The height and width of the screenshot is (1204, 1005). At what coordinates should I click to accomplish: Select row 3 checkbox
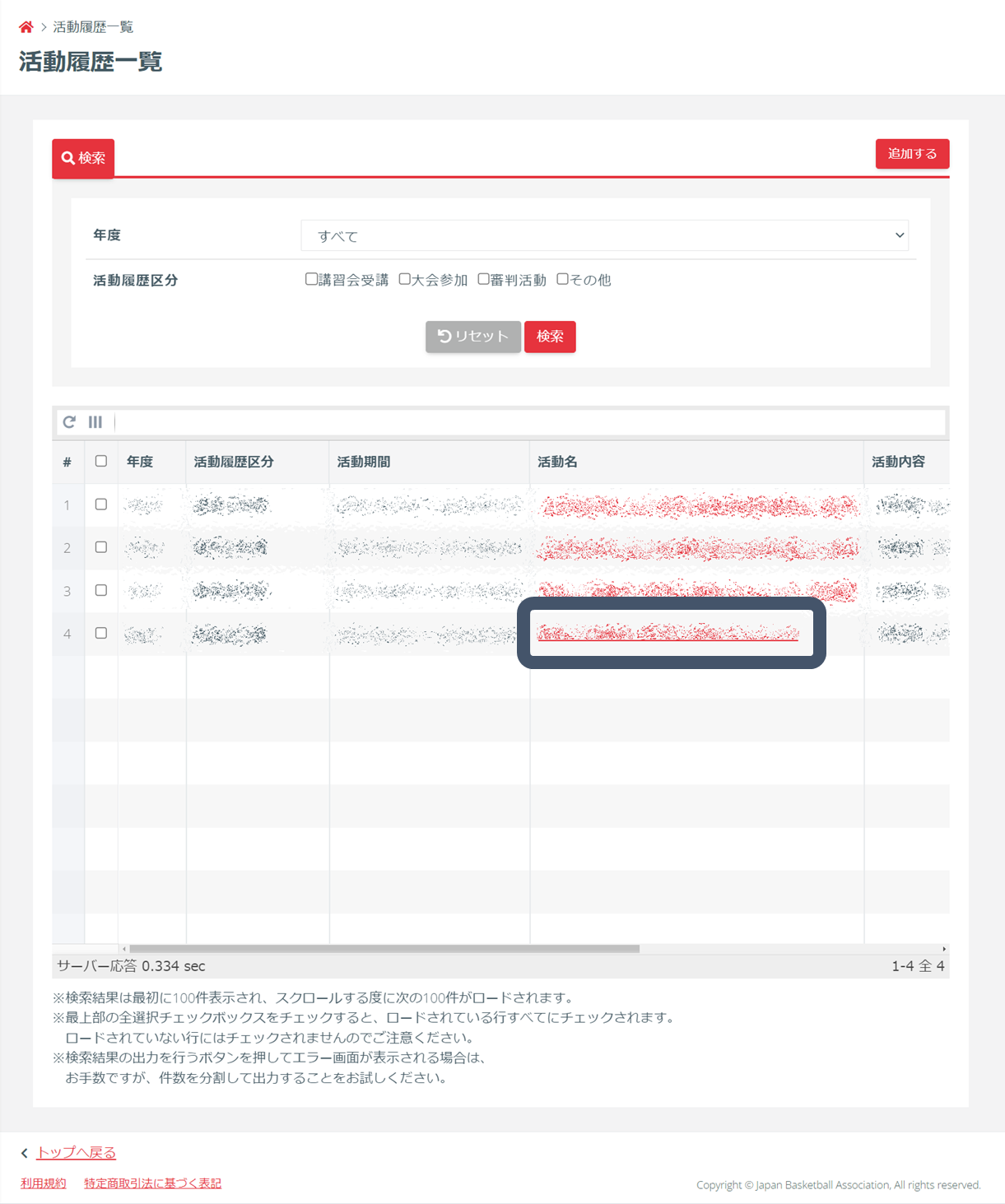(x=101, y=590)
